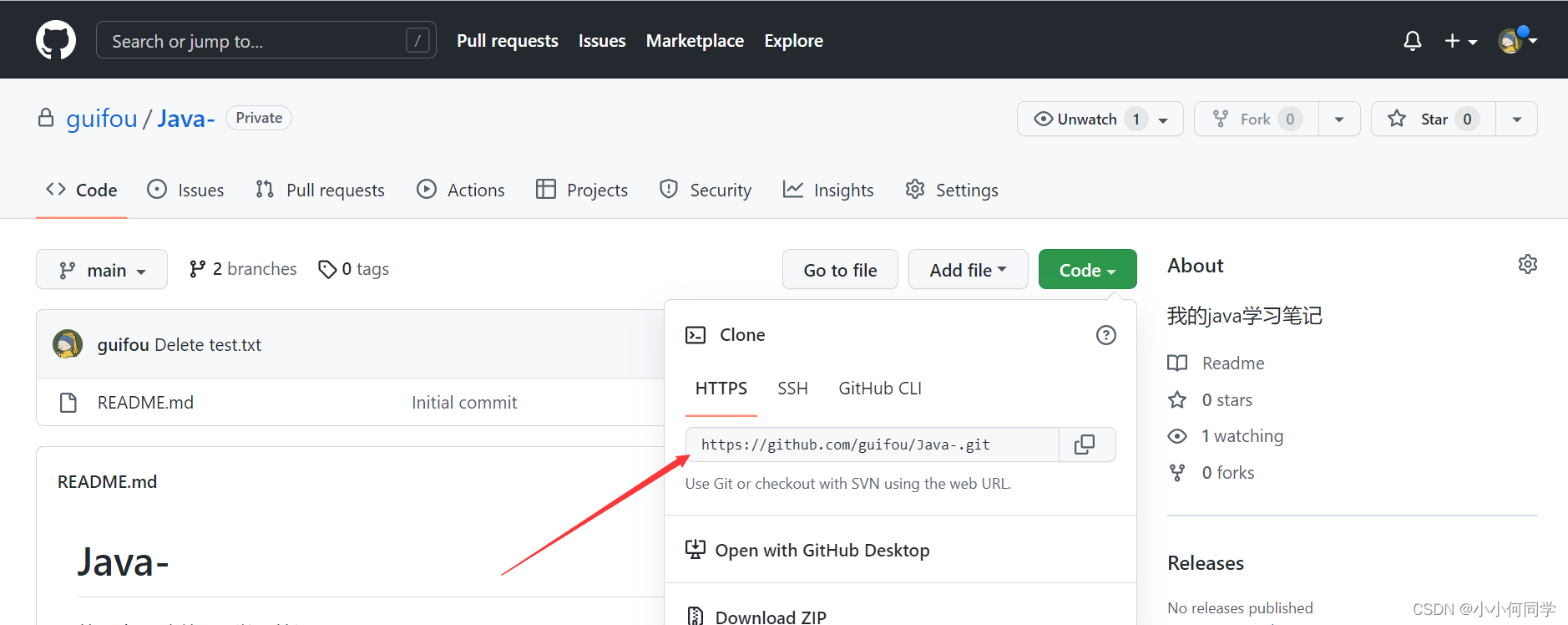
Task: Open Issues in top navigation
Action: 602,41
